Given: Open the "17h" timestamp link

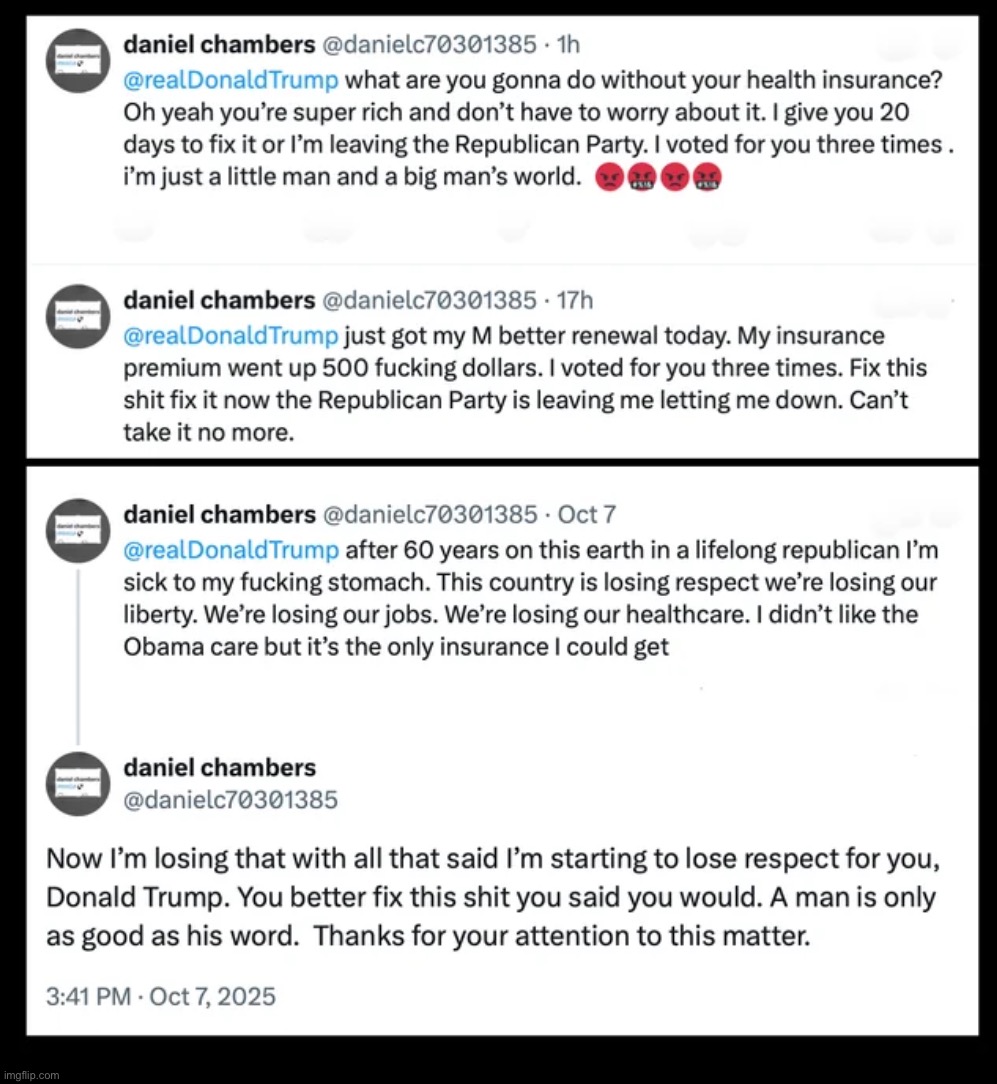Looking at the screenshot, I should pos(575,300).
